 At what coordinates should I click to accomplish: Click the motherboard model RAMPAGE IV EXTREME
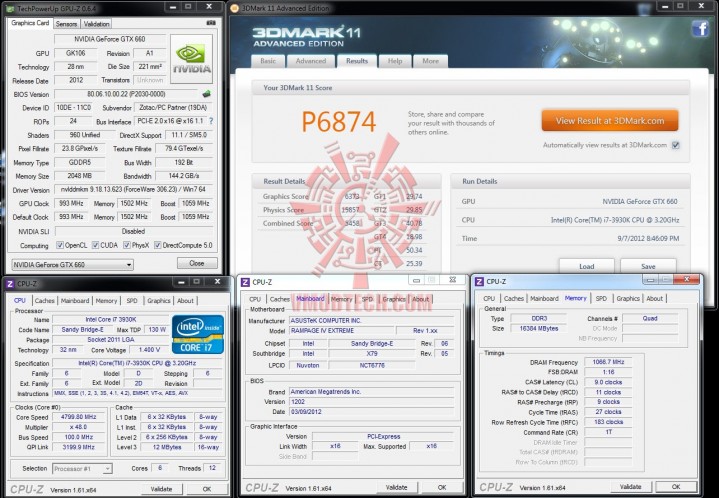pyautogui.click(x=342, y=331)
